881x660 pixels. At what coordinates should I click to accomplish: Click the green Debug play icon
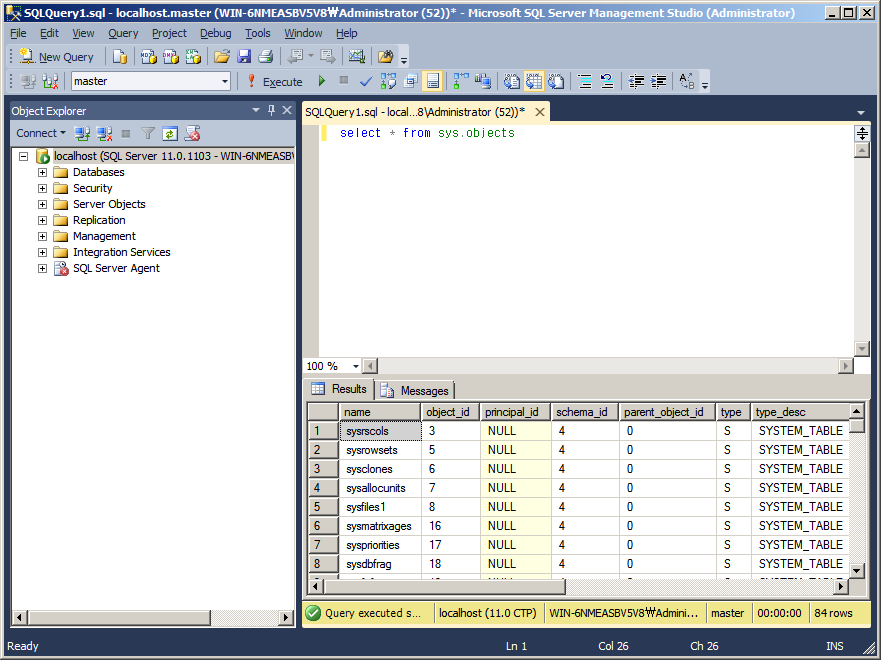(322, 81)
